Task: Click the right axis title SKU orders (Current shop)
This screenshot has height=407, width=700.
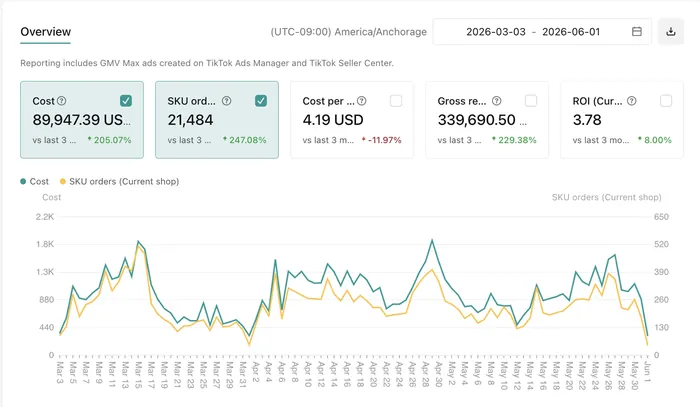Action: pos(606,197)
